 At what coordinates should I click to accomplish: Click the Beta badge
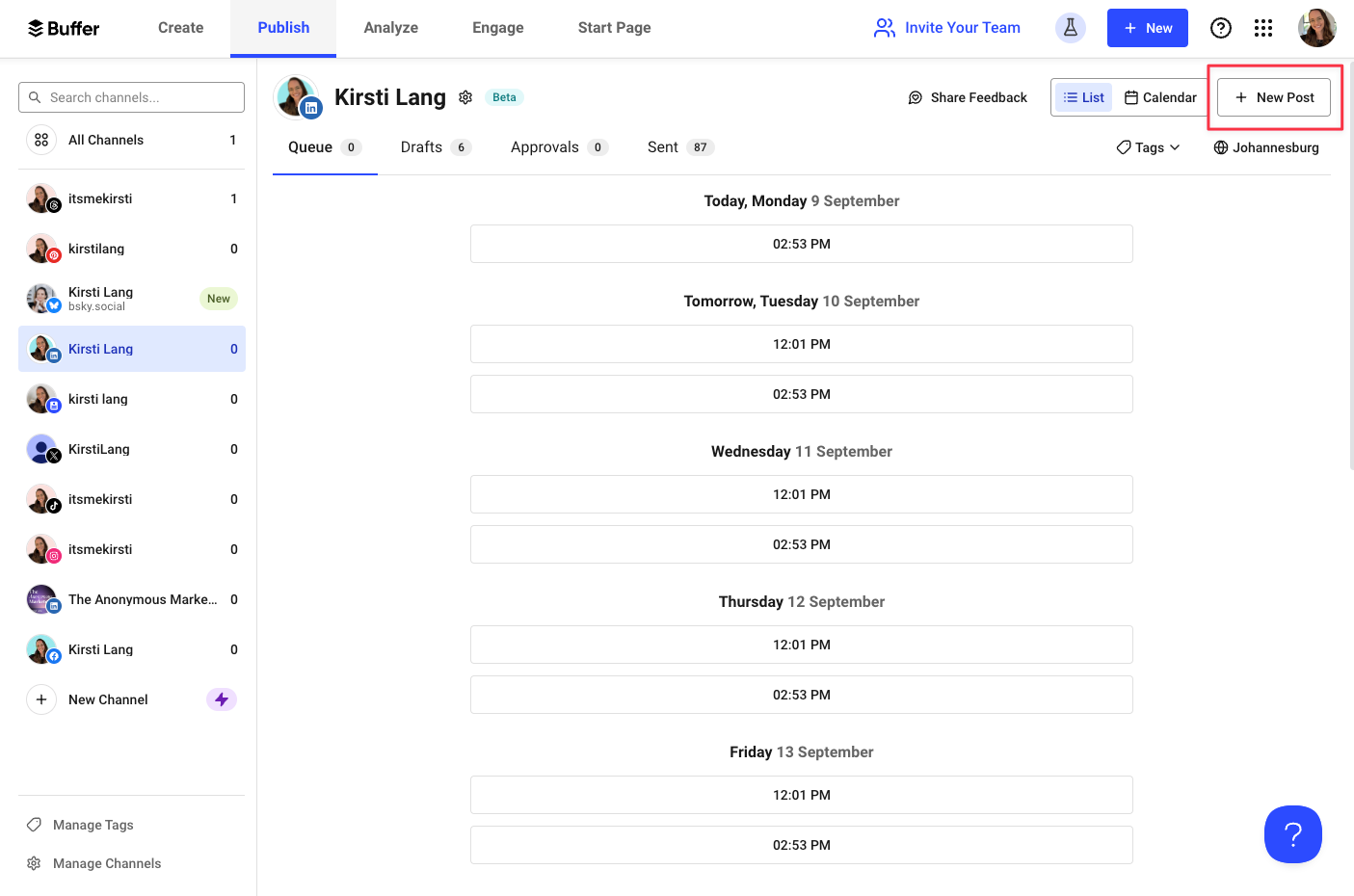pos(504,97)
